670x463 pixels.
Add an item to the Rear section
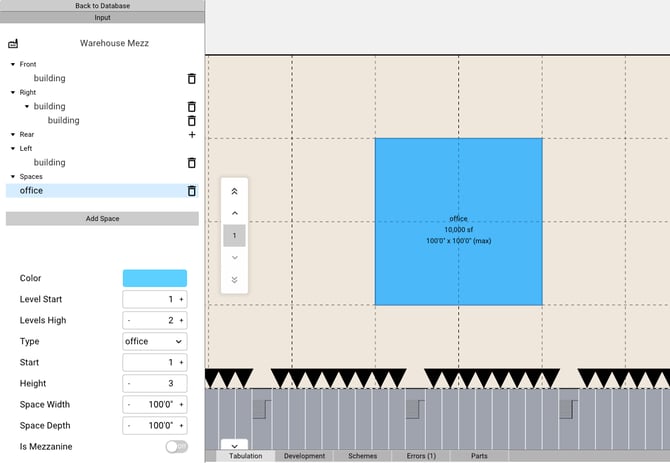click(191, 134)
